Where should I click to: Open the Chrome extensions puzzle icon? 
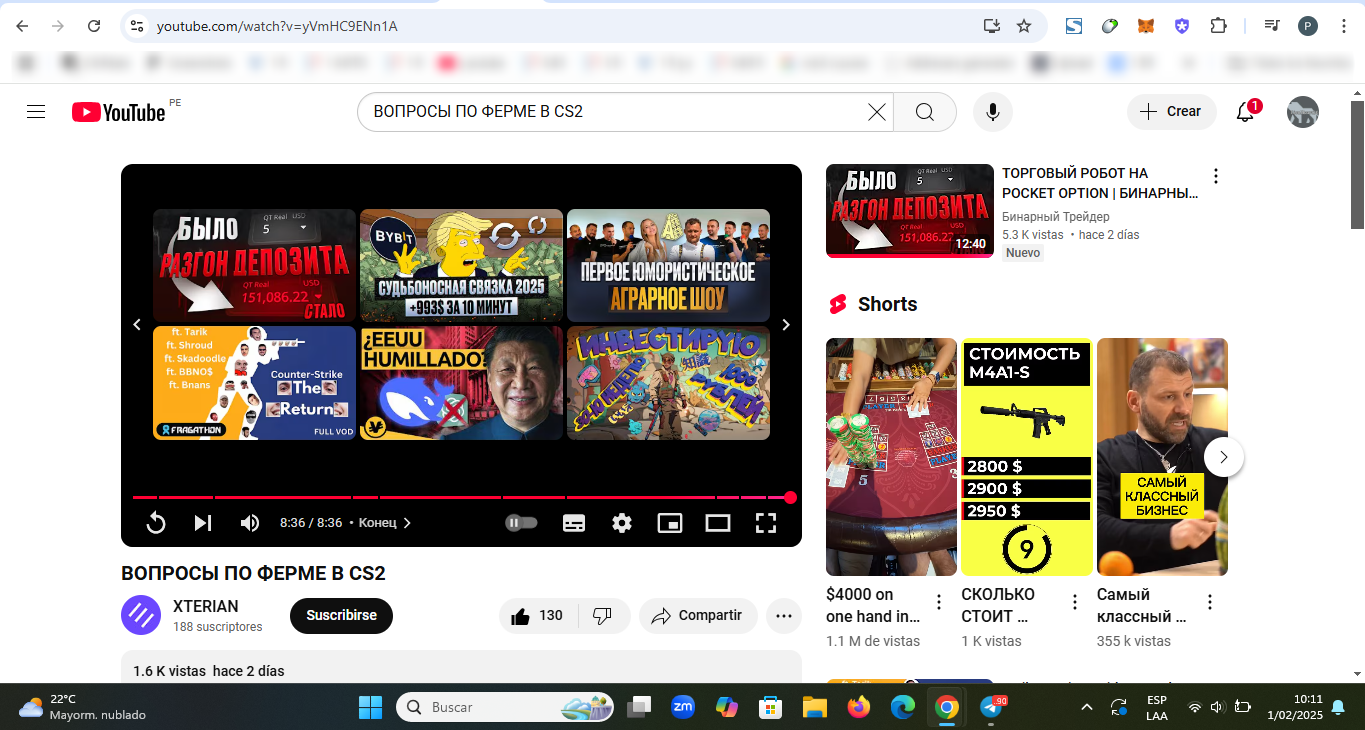(1218, 26)
